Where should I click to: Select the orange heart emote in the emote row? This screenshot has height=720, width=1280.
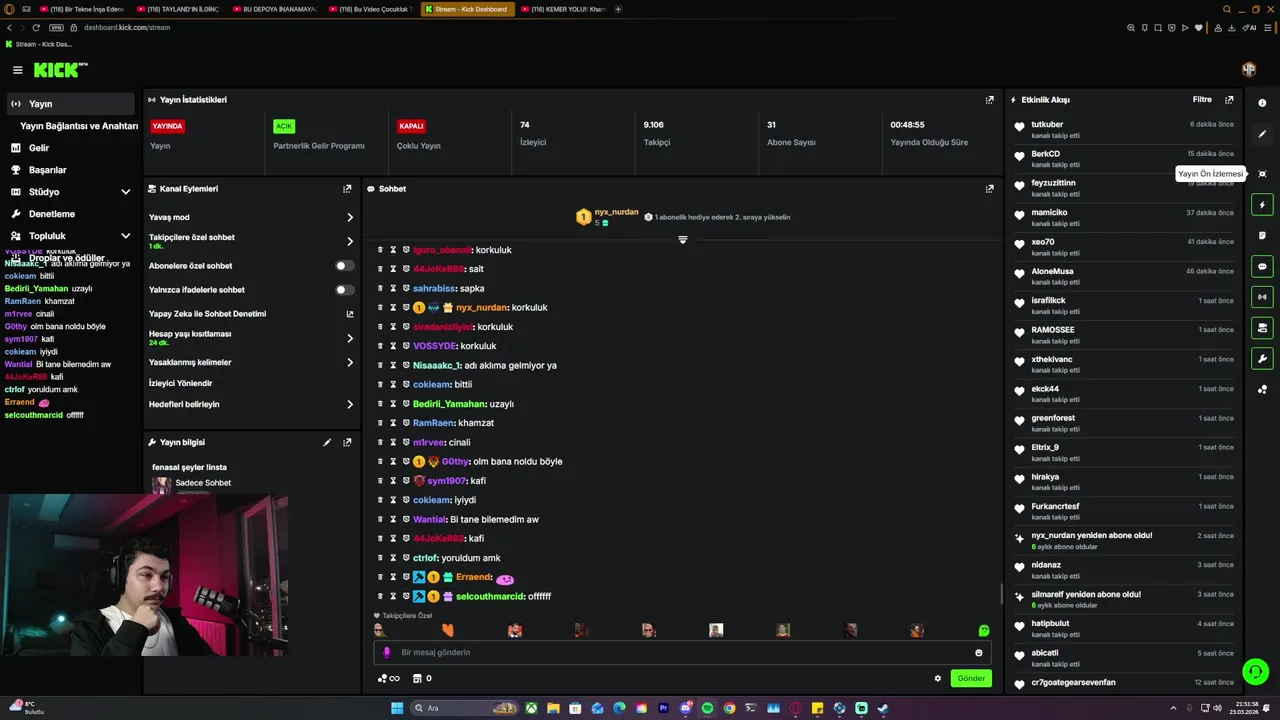[x=448, y=630]
